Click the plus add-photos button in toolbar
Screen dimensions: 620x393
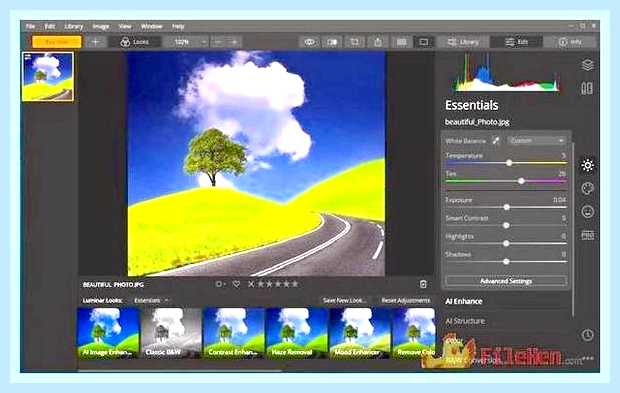coord(95,42)
